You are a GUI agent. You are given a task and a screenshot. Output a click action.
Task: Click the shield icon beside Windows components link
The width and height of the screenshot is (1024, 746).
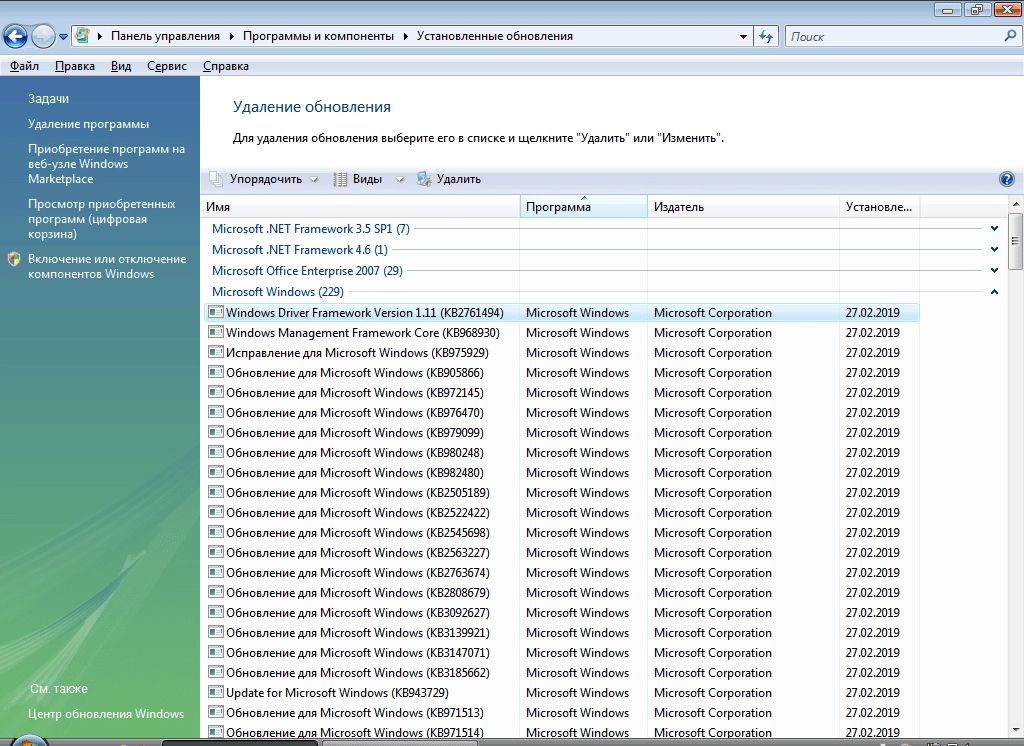pyautogui.click(x=14, y=259)
